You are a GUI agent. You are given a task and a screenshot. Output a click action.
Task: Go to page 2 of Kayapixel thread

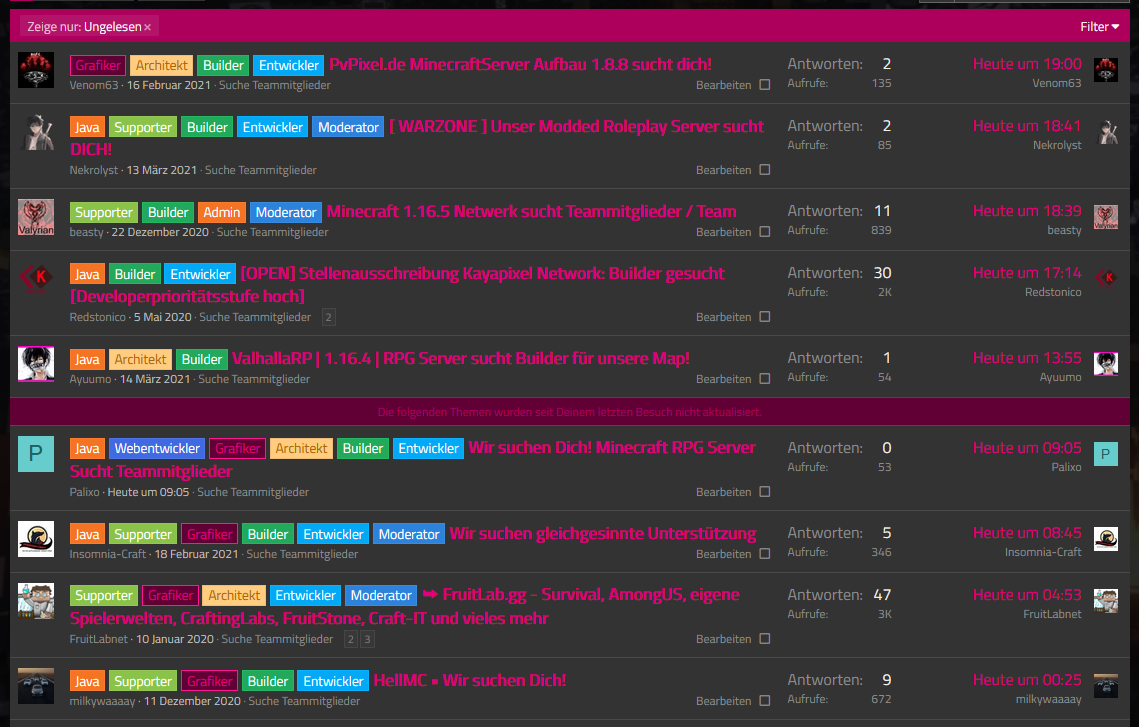pyautogui.click(x=328, y=317)
